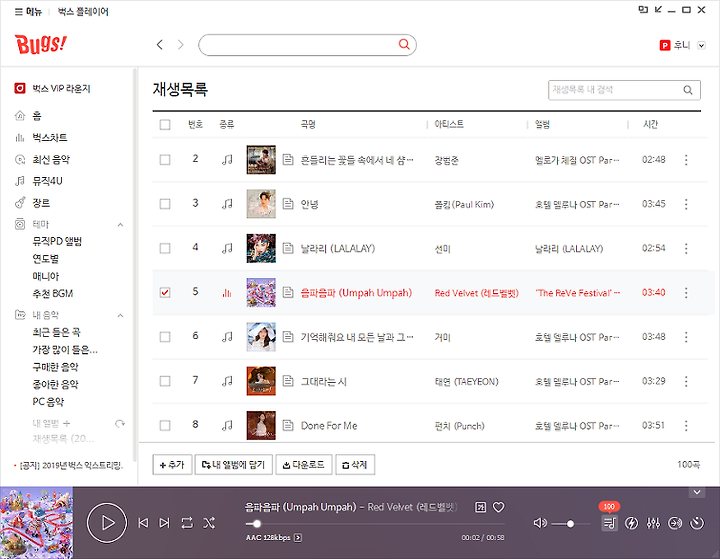This screenshot has height=559, width=720.
Task: Tick the select-all checkbox in header
Action: click(165, 124)
